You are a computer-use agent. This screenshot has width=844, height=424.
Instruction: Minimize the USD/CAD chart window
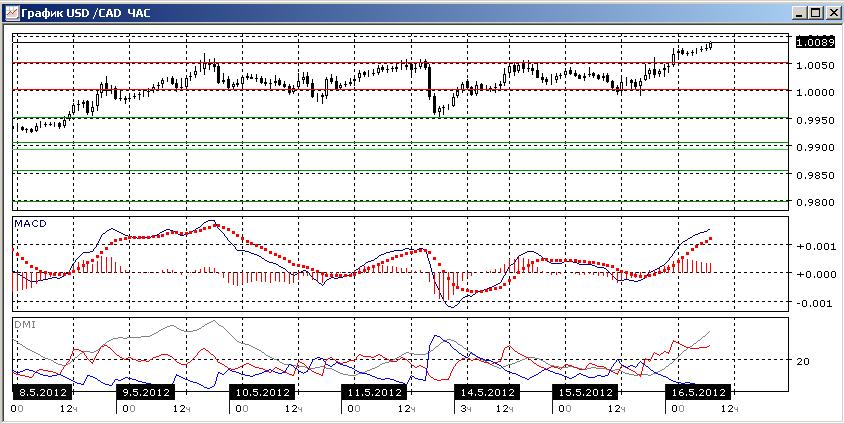click(800, 12)
